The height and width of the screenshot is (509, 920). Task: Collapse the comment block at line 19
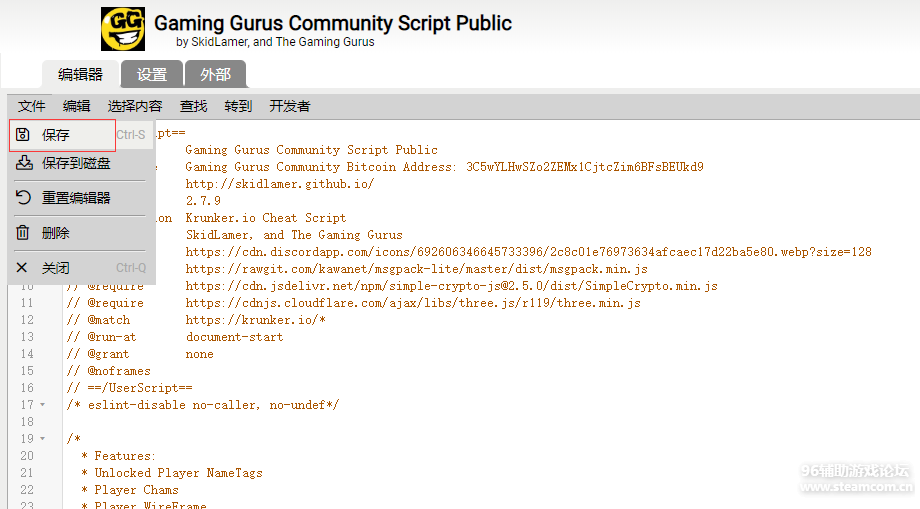tap(42, 439)
